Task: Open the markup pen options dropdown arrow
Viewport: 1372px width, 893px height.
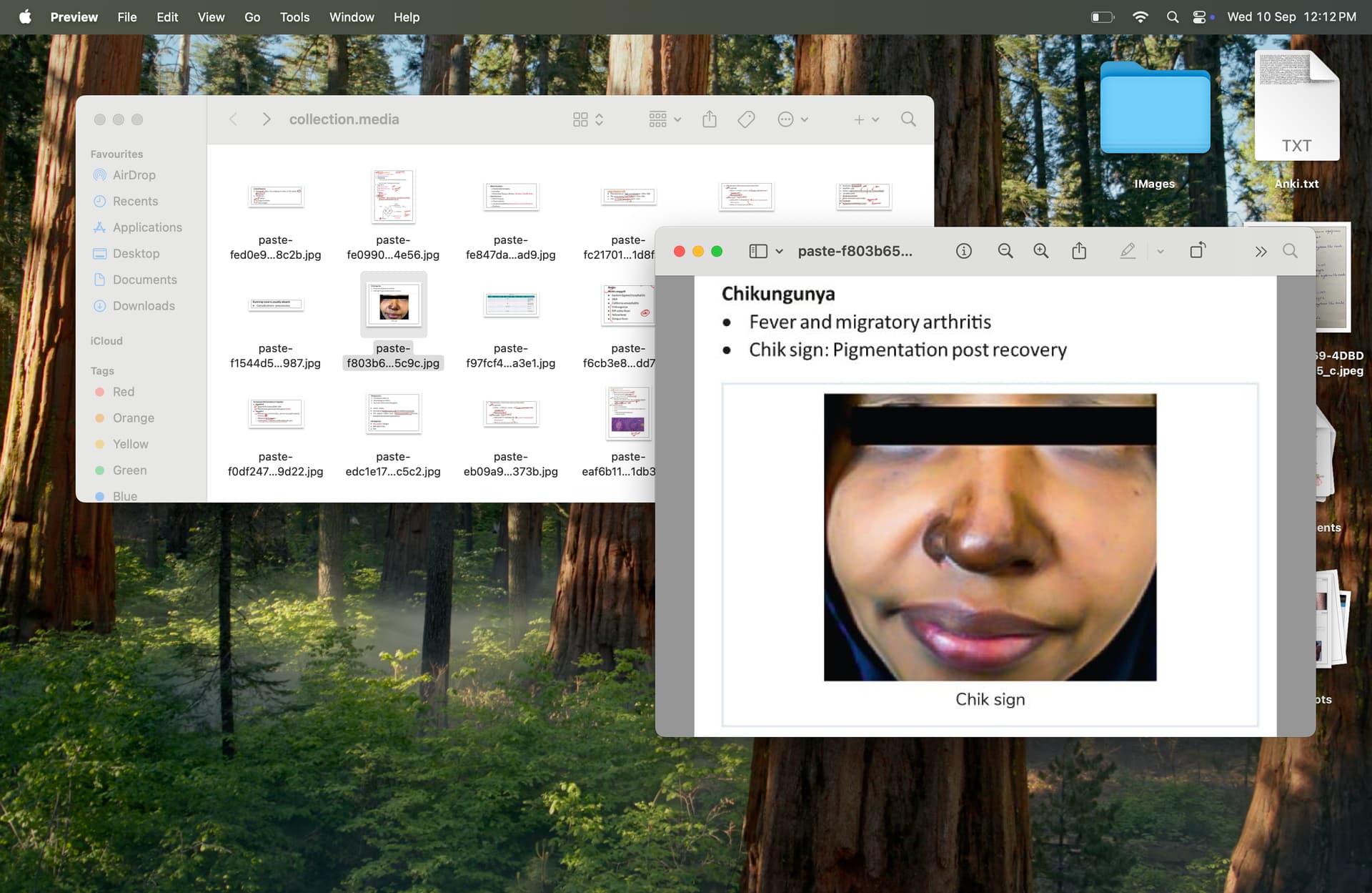Action: [1160, 252]
